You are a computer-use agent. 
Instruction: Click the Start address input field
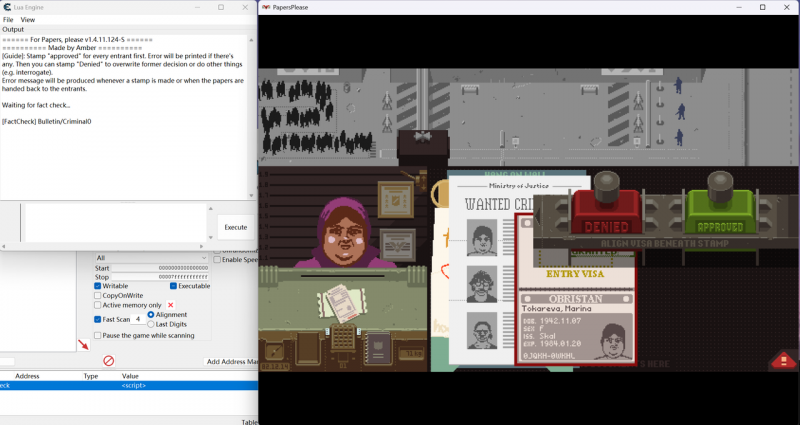click(160, 268)
